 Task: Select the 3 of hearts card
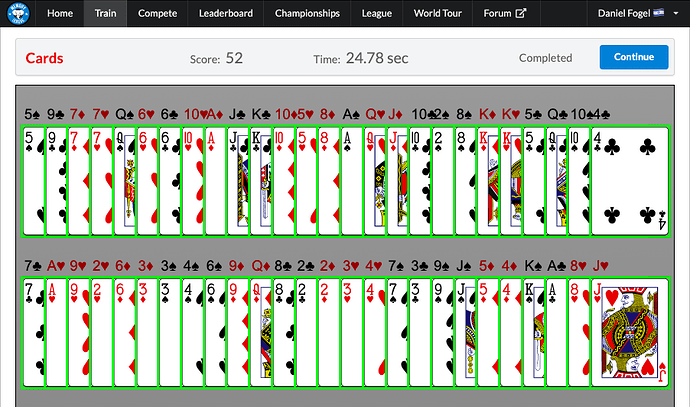[x=352, y=332]
